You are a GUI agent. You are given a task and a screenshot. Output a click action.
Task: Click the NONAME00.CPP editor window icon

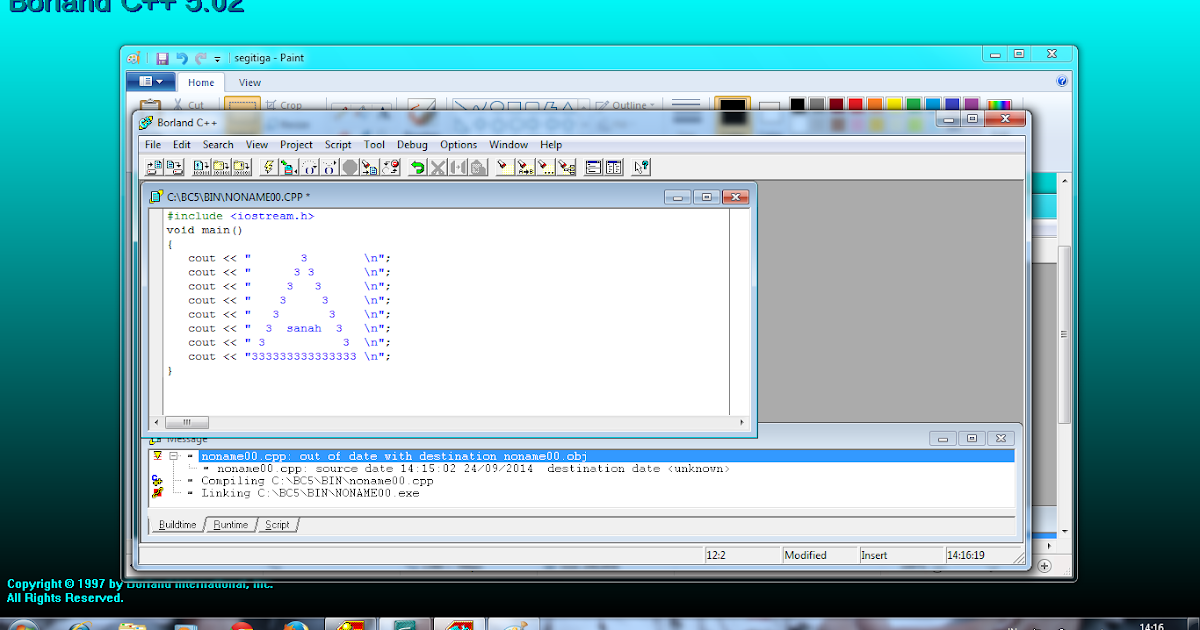point(157,197)
